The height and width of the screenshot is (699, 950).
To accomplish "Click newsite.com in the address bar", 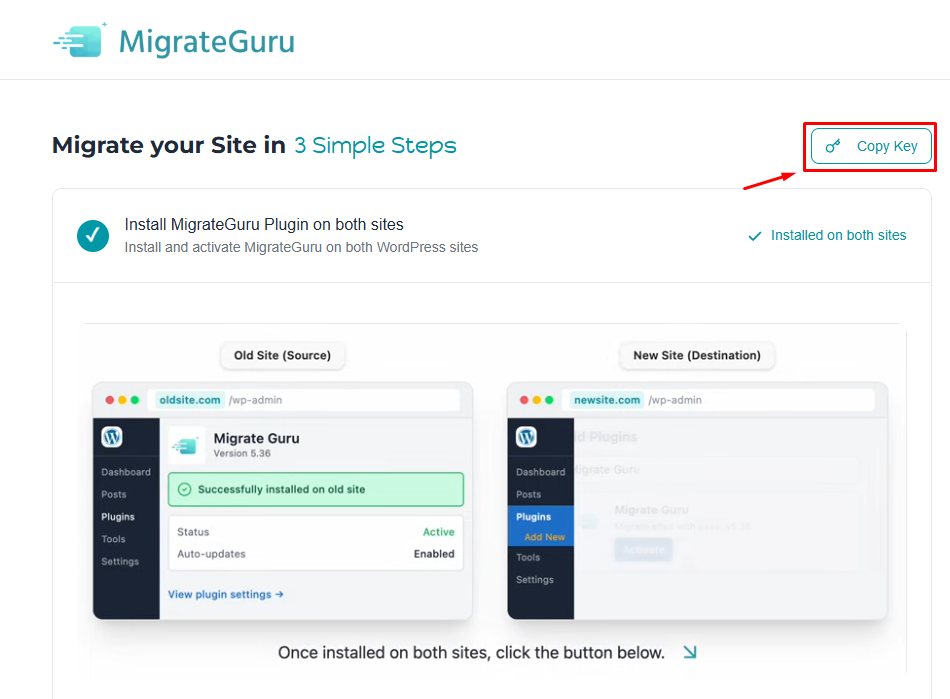I will tap(606, 400).
